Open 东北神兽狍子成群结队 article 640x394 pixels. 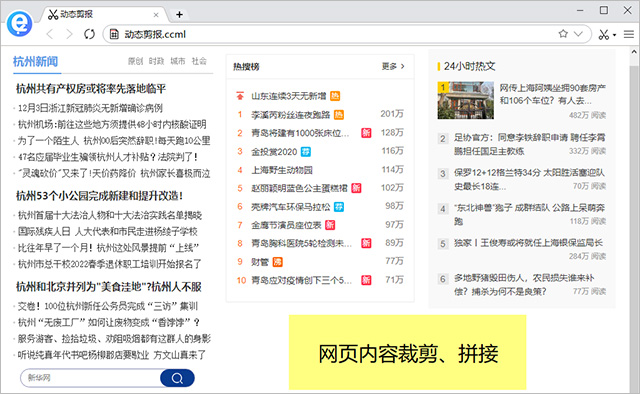click(529, 214)
